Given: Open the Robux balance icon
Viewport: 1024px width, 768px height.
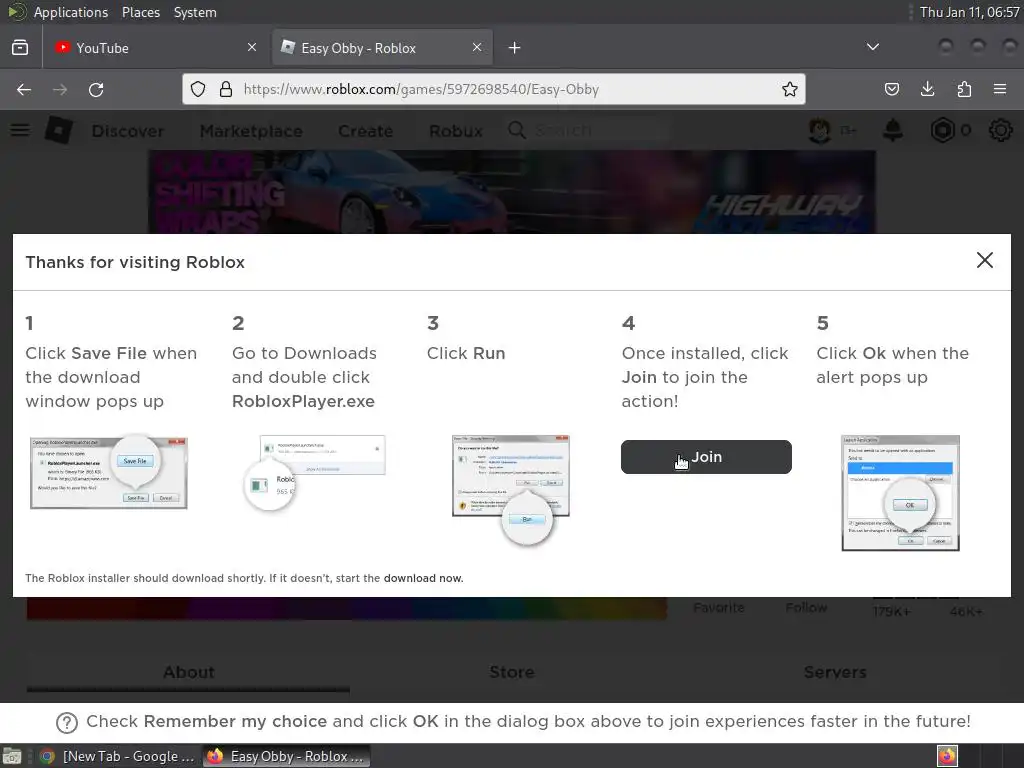Looking at the screenshot, I should click(x=942, y=131).
